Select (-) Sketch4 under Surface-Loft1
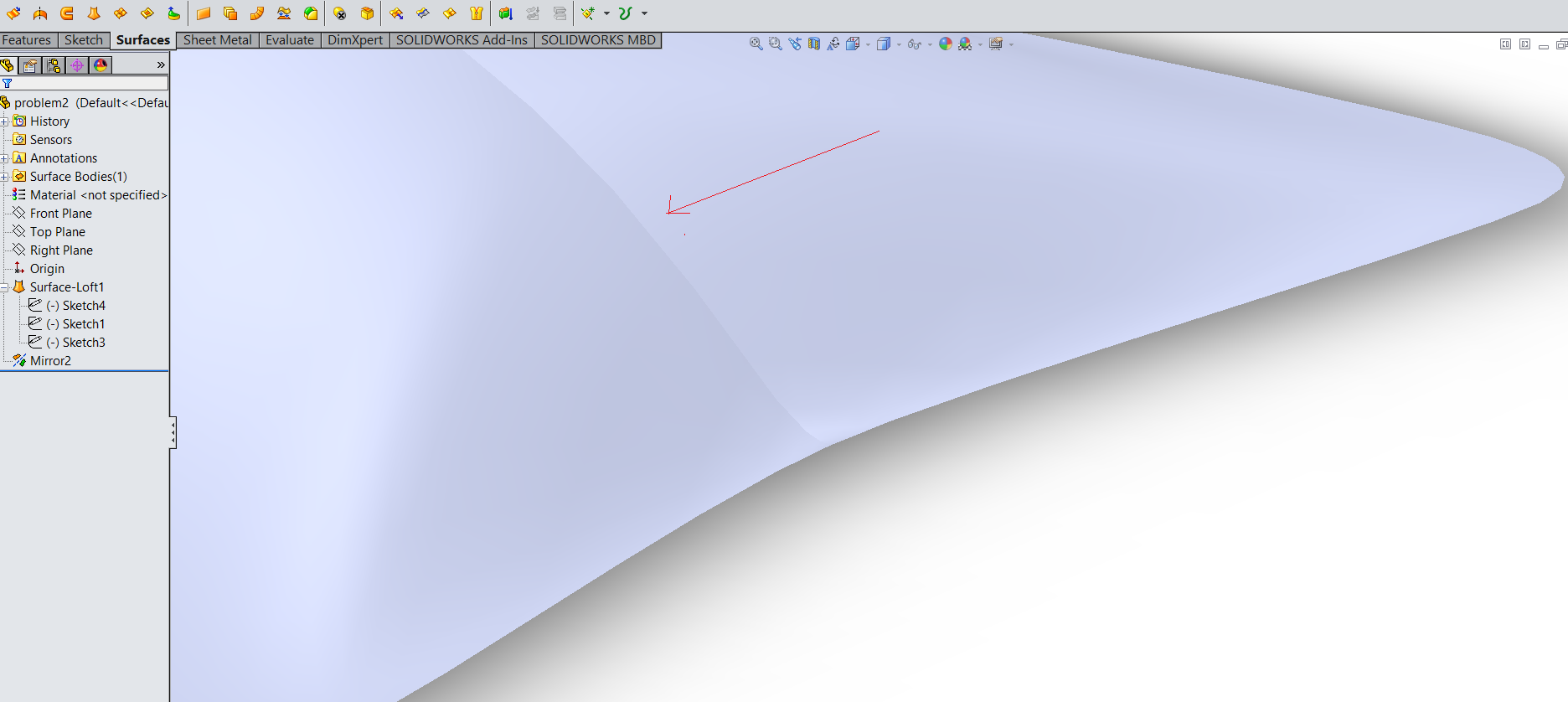 pos(67,306)
